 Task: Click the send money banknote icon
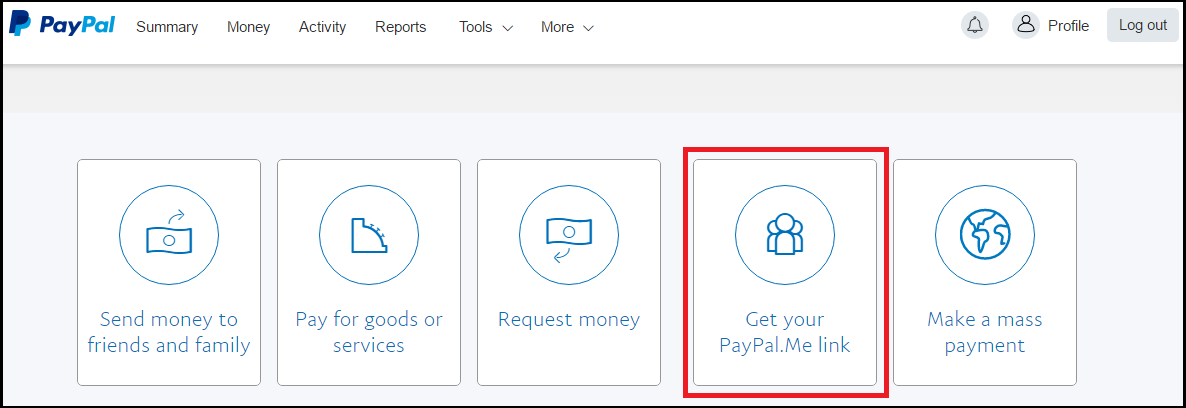(x=169, y=234)
